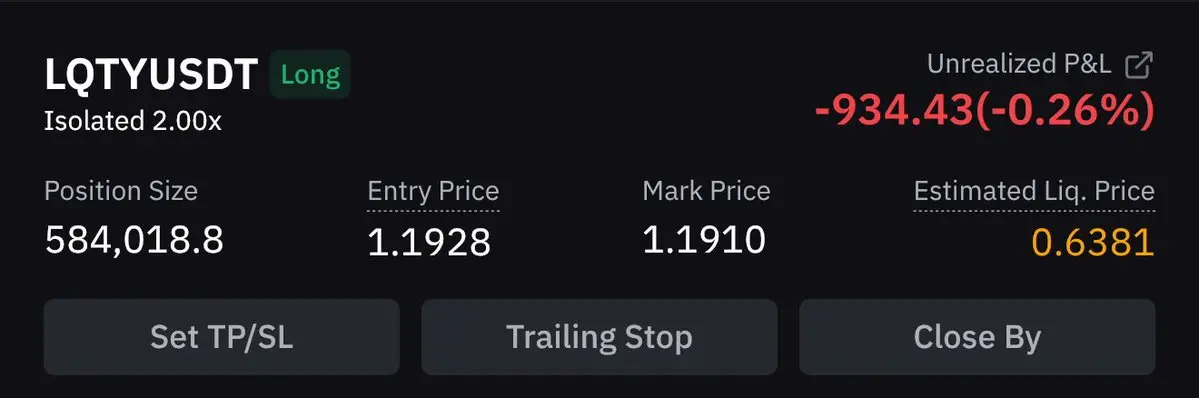Open the Unrealized P&L share icon
Viewport: 1199px width, 398px height.
point(1139,65)
